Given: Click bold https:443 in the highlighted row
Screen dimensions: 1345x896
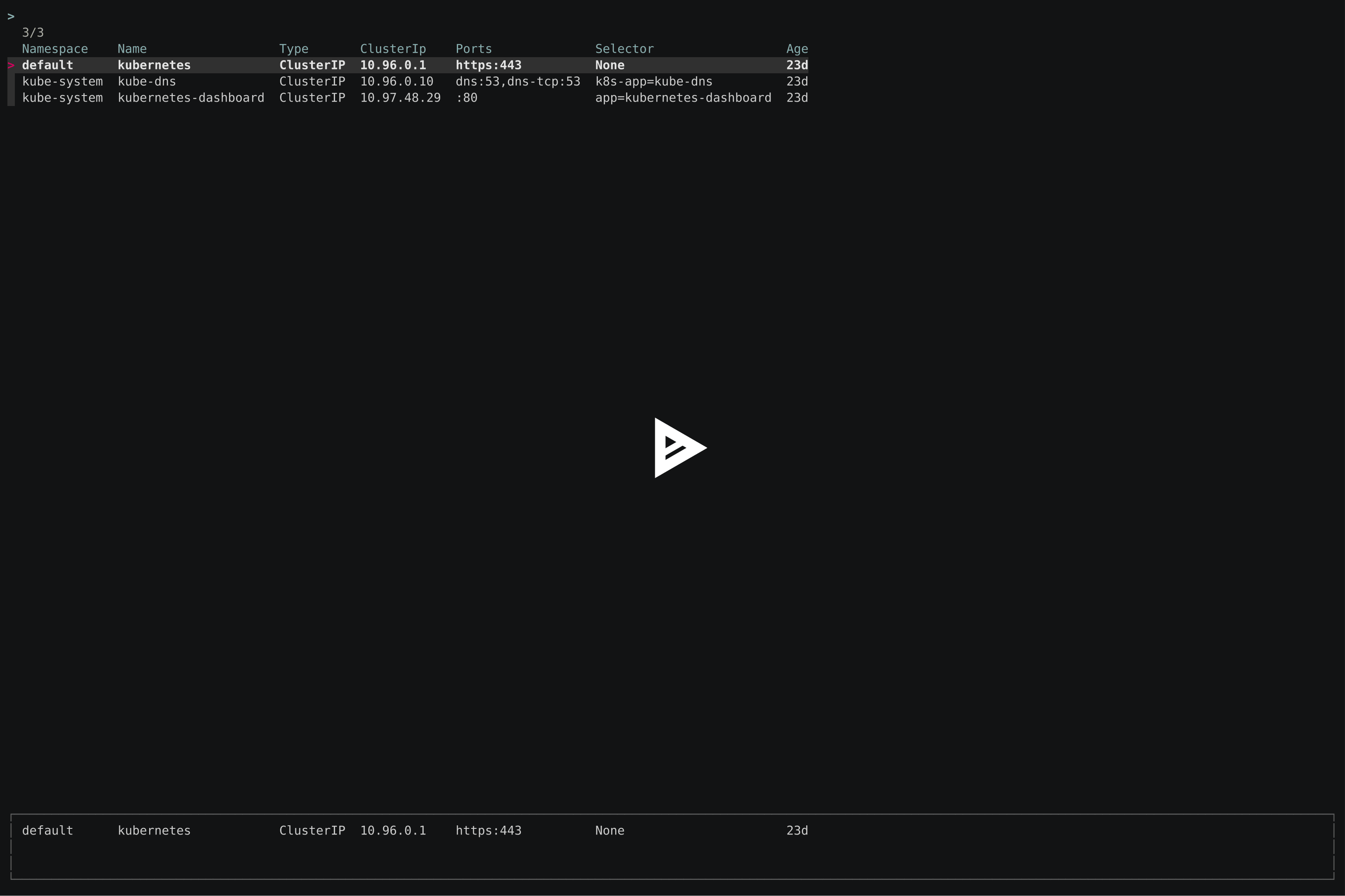Looking at the screenshot, I should (489, 65).
